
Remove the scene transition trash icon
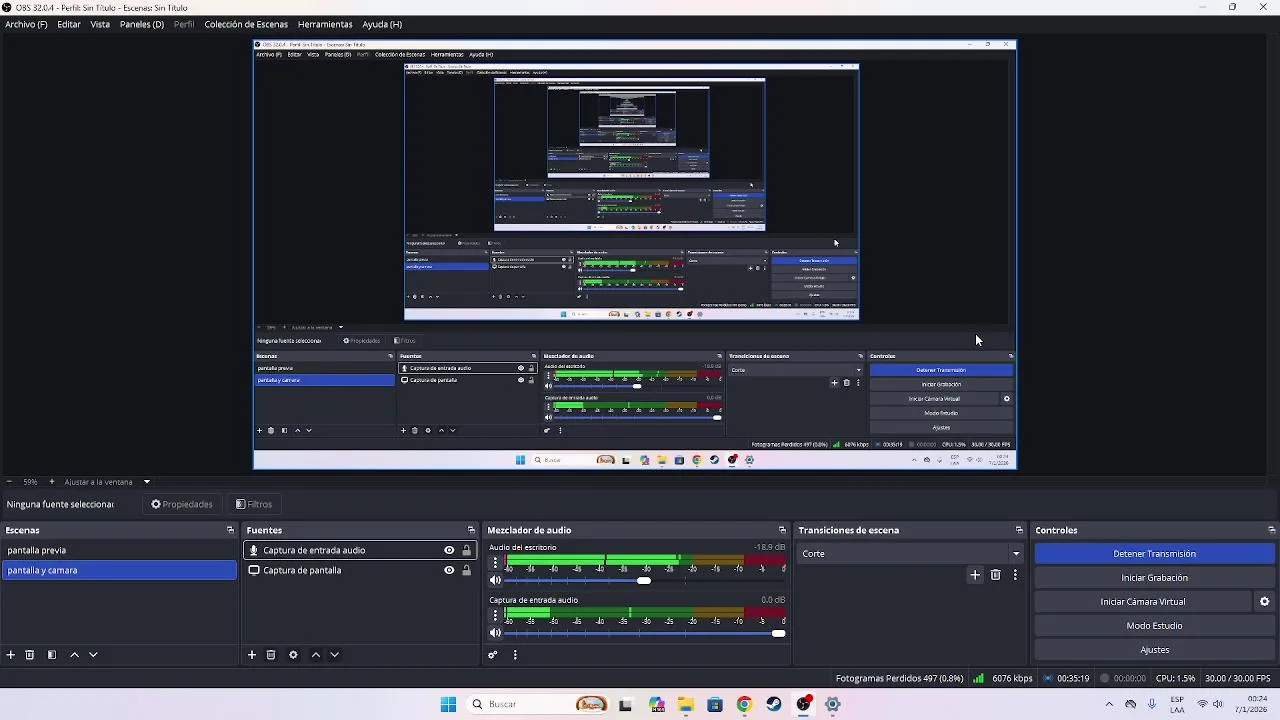[995, 575]
